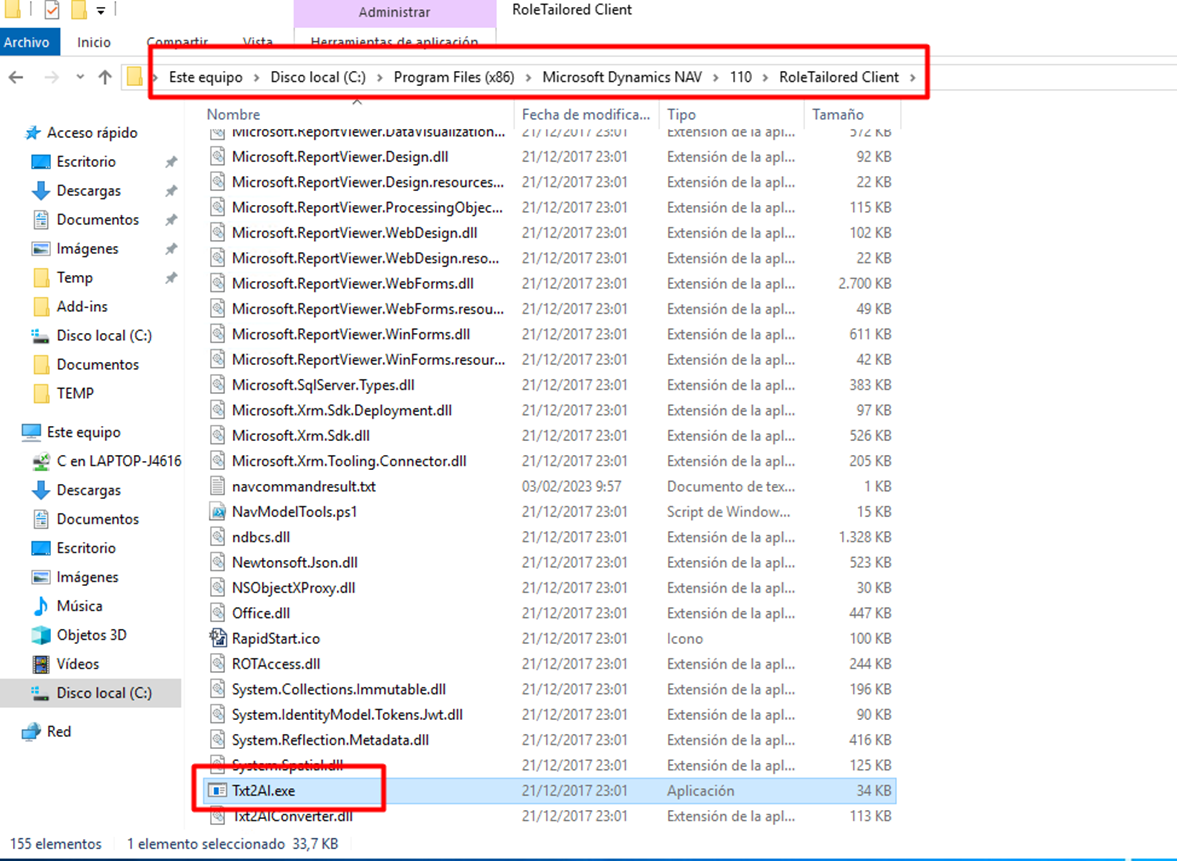Click the RapidStart.ico file icon
The image size is (1177, 861).
[x=217, y=638]
